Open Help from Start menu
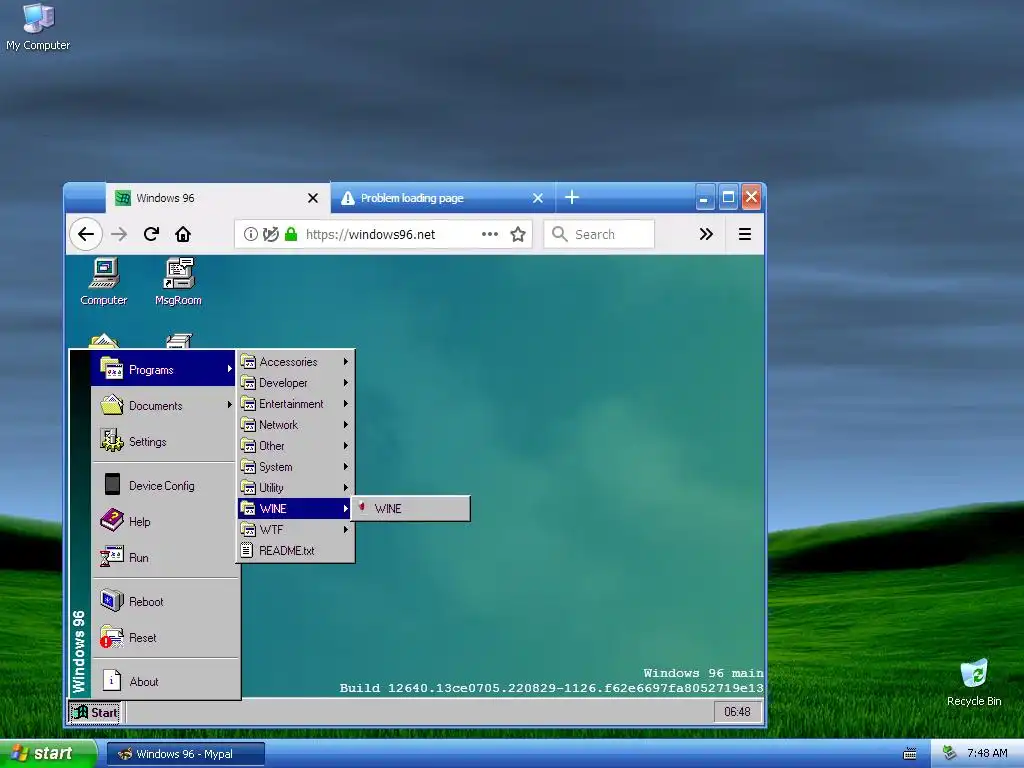This screenshot has height=768, width=1024. [x=163, y=521]
